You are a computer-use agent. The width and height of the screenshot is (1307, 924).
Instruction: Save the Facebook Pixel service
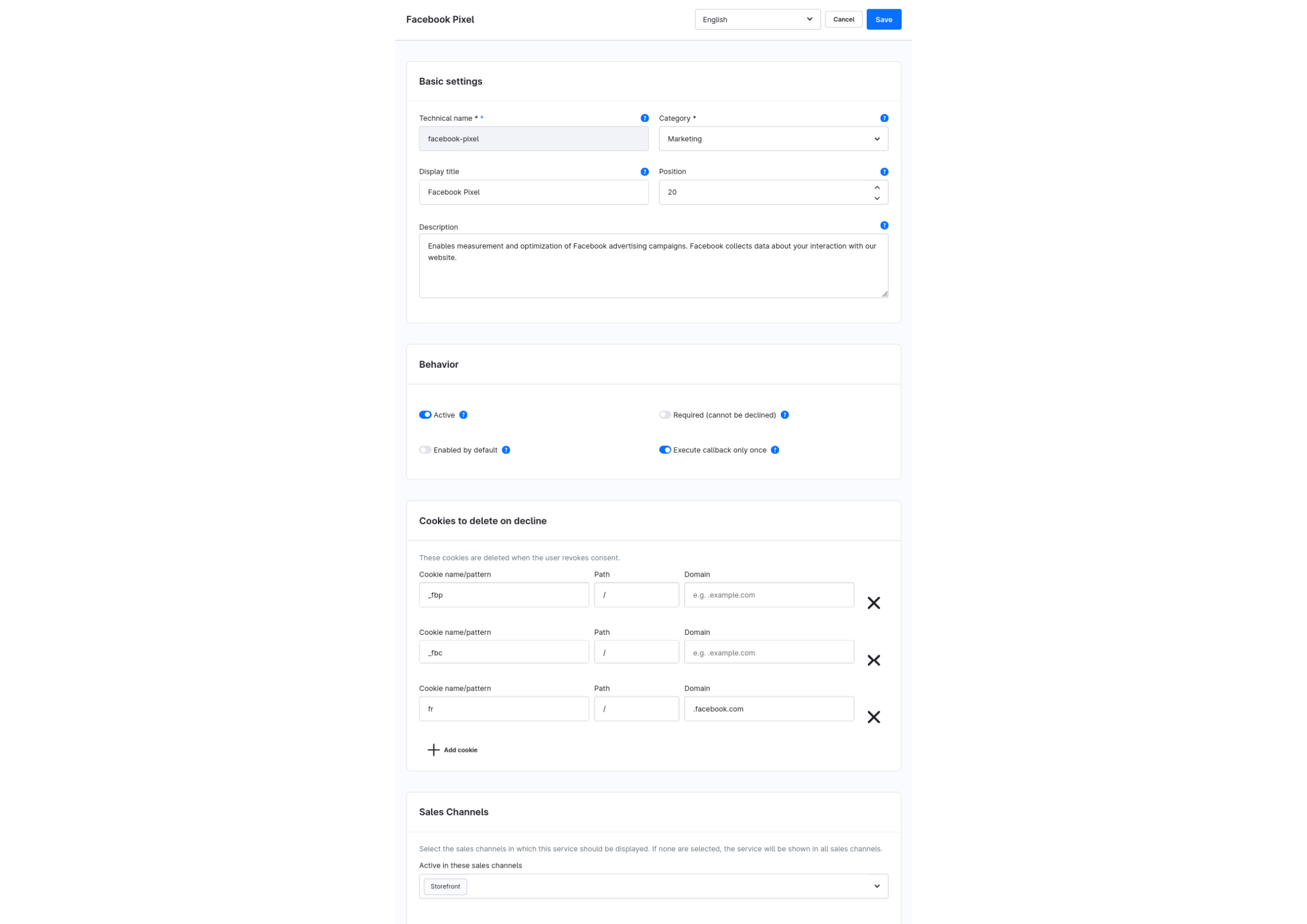click(x=884, y=20)
